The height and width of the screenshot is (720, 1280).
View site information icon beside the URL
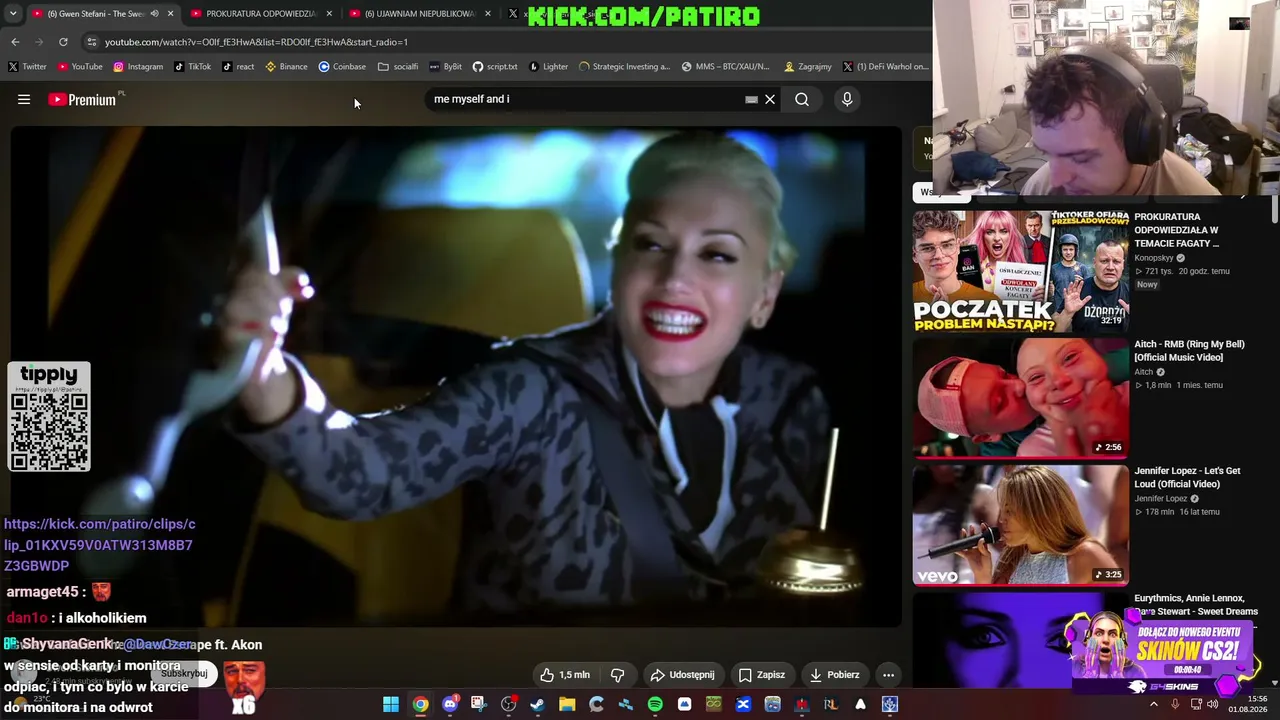[92, 42]
